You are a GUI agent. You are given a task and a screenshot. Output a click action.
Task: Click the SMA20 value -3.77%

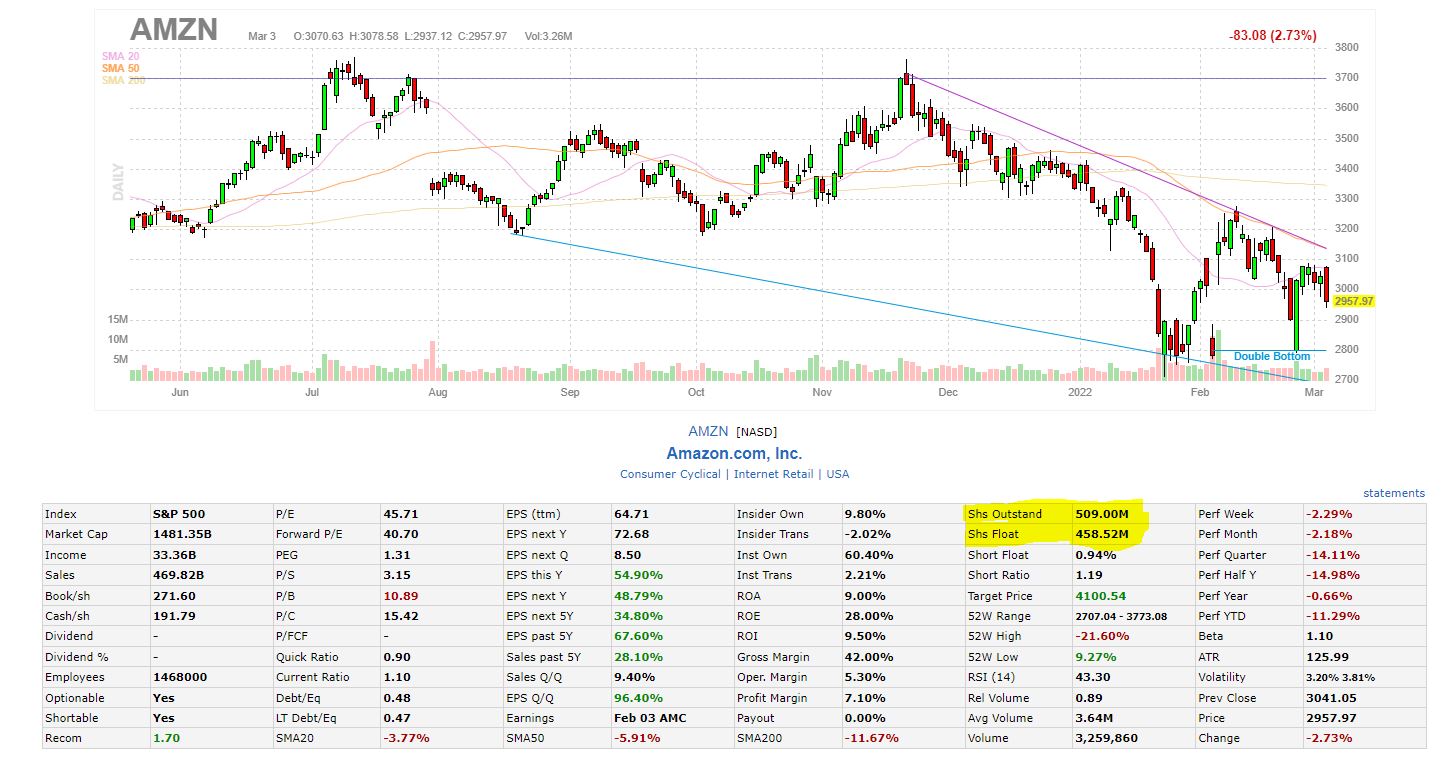coord(407,738)
